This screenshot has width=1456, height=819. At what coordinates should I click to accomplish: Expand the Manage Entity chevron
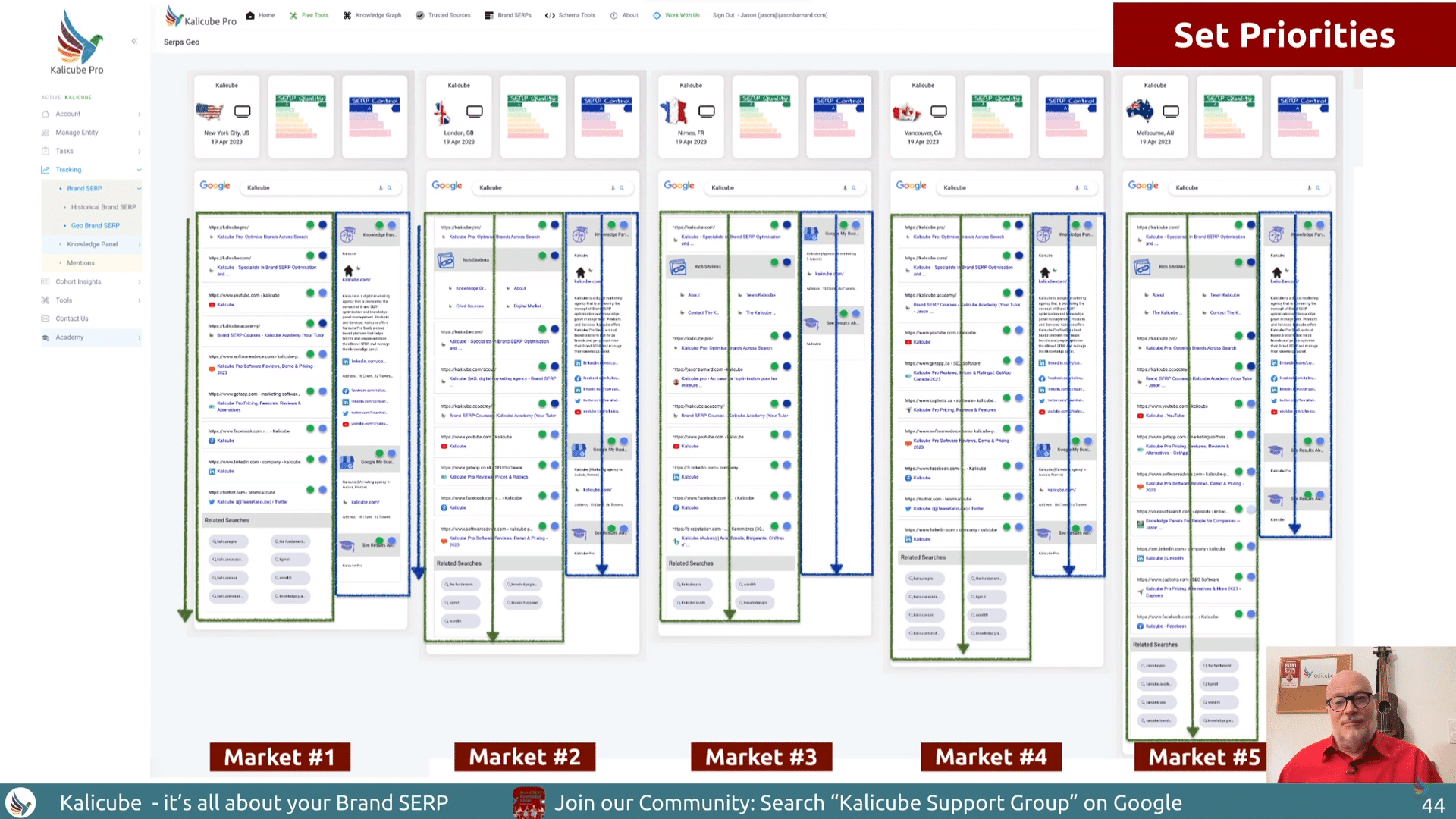[x=139, y=133]
